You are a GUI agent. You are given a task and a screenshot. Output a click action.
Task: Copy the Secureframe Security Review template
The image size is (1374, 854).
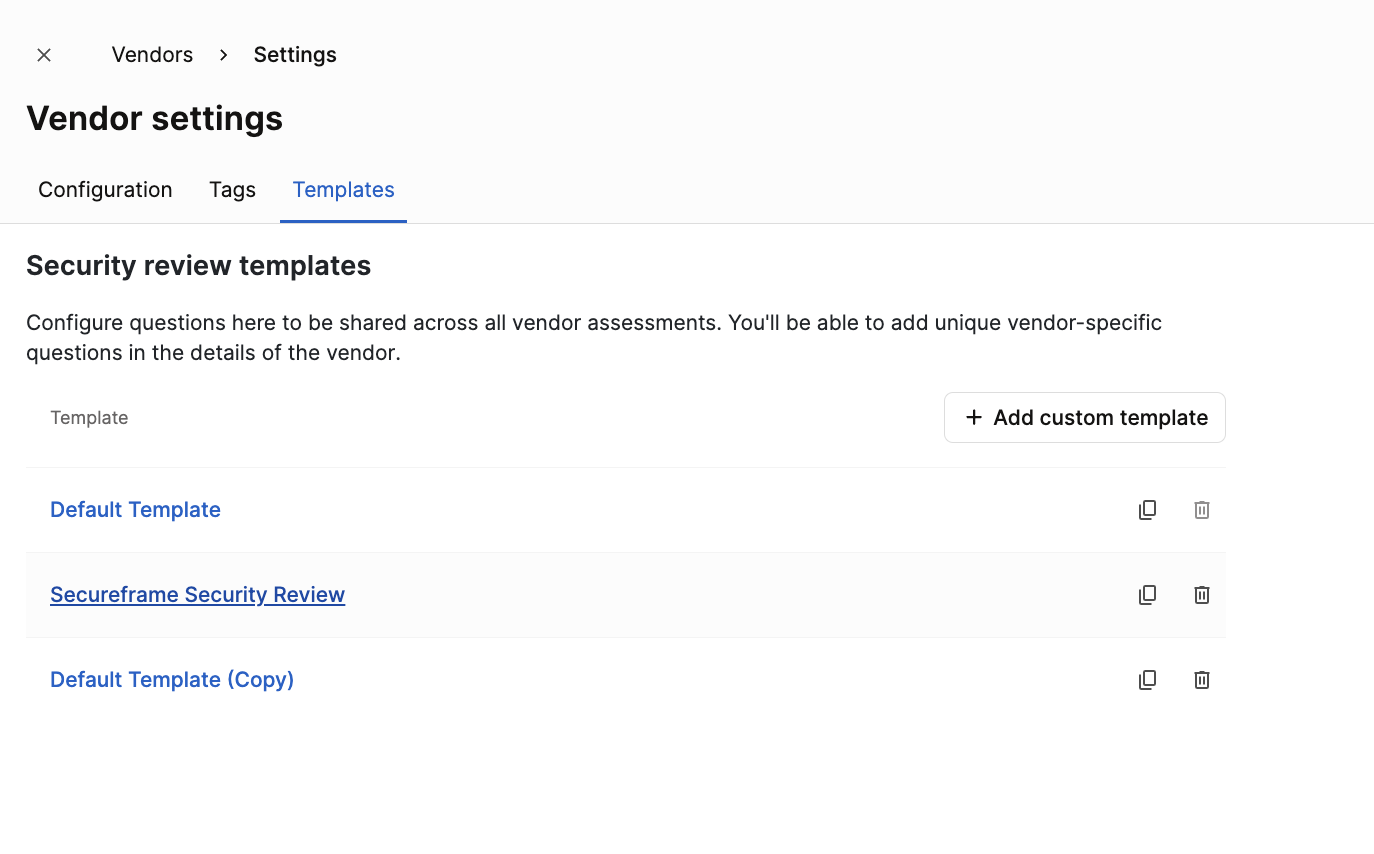click(x=1147, y=594)
